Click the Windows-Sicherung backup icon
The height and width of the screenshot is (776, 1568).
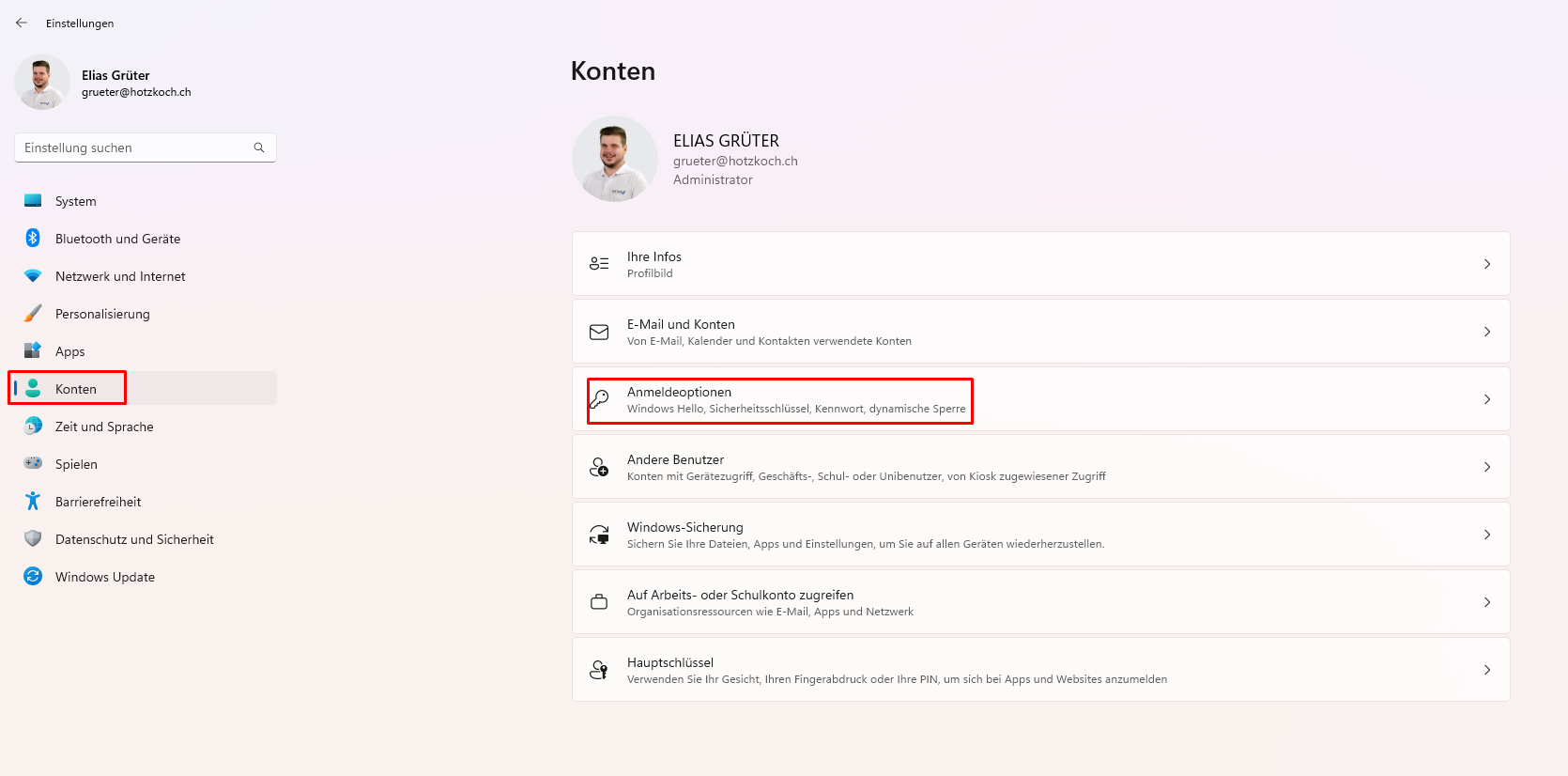(x=599, y=535)
